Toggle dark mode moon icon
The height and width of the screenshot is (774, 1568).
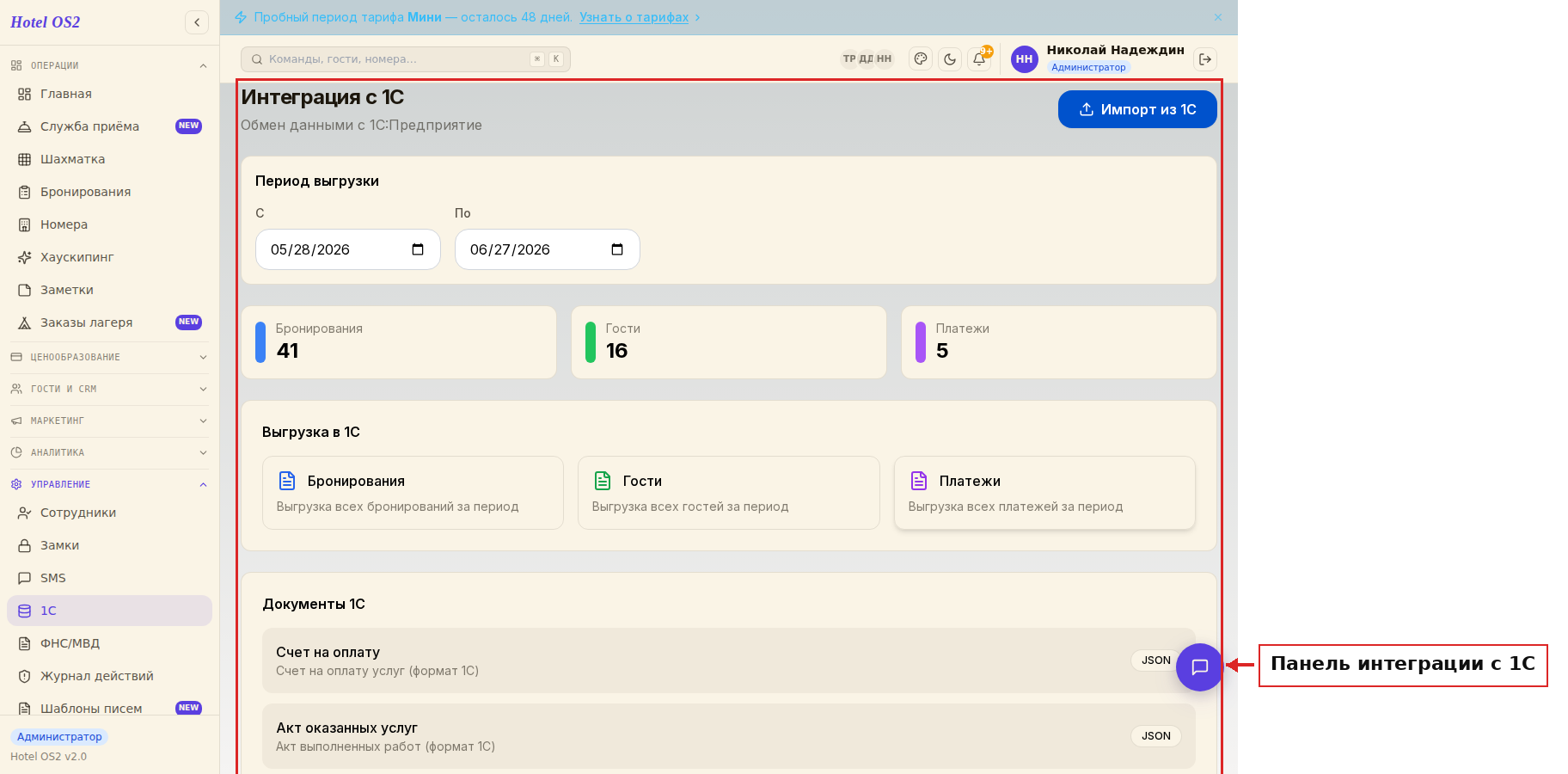[950, 59]
